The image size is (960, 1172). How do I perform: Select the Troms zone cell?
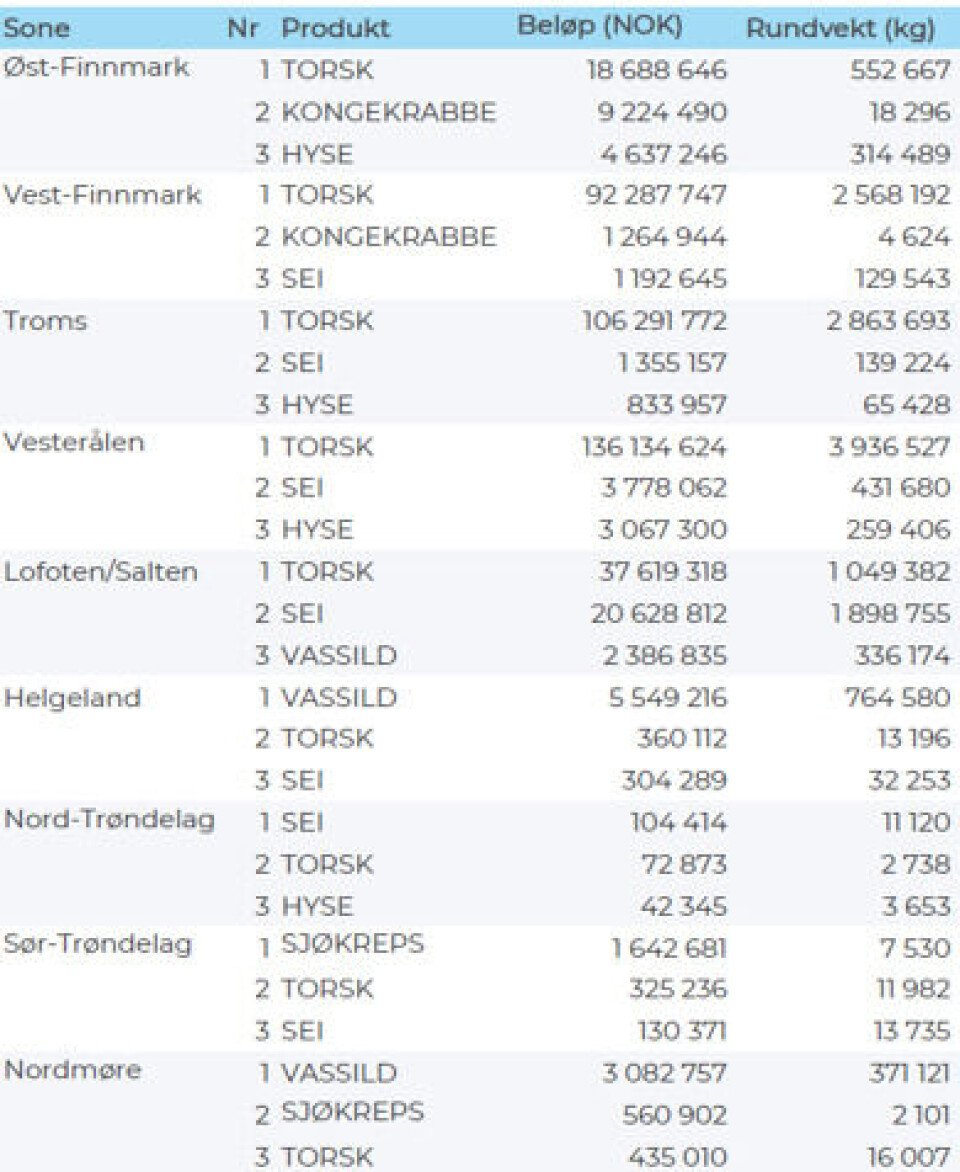point(46,321)
